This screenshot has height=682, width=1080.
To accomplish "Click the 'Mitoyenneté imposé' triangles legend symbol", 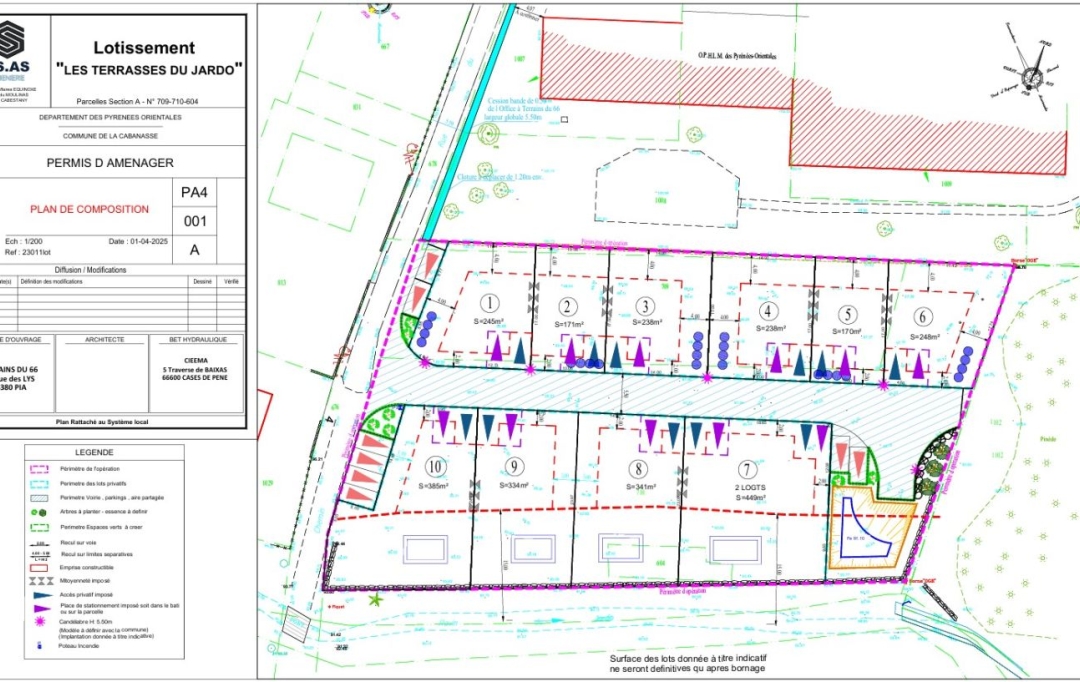I will (41, 581).
